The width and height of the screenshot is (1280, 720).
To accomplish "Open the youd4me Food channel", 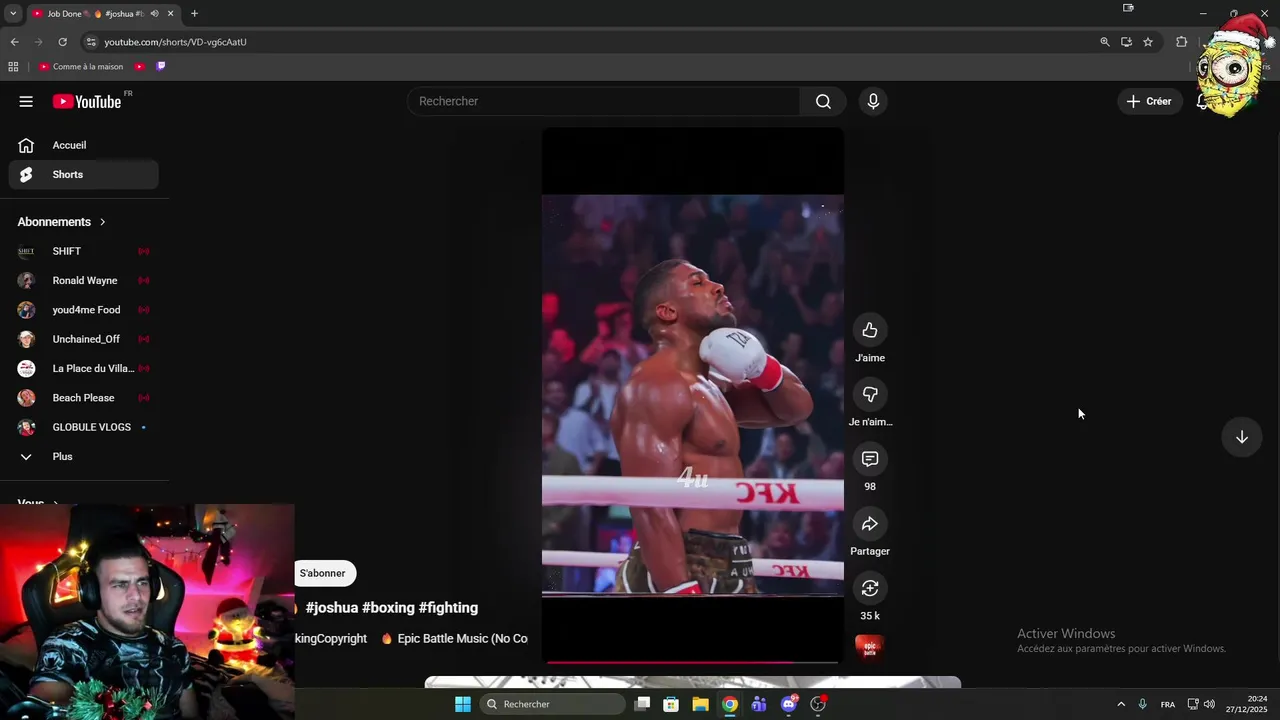I will (x=84, y=310).
